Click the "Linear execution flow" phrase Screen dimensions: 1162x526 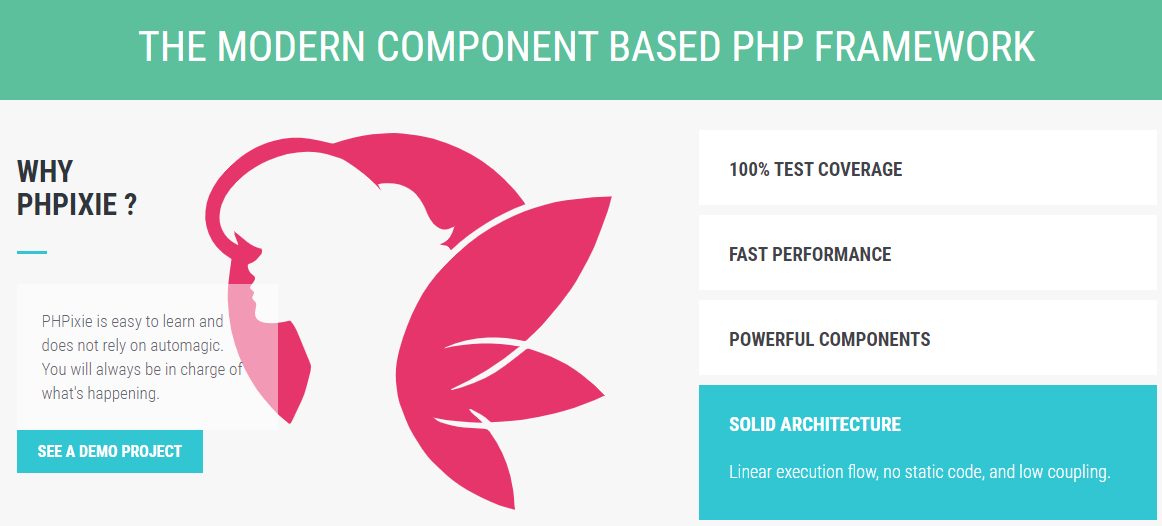[x=802, y=472]
